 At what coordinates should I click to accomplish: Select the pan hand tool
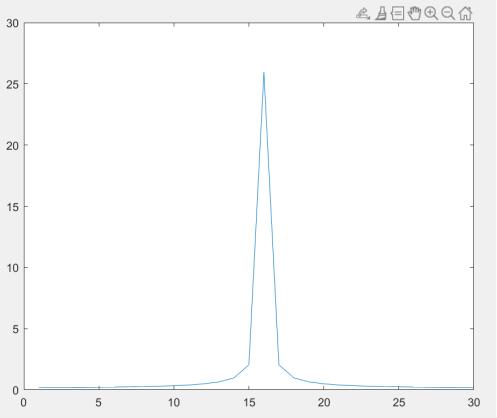click(414, 14)
